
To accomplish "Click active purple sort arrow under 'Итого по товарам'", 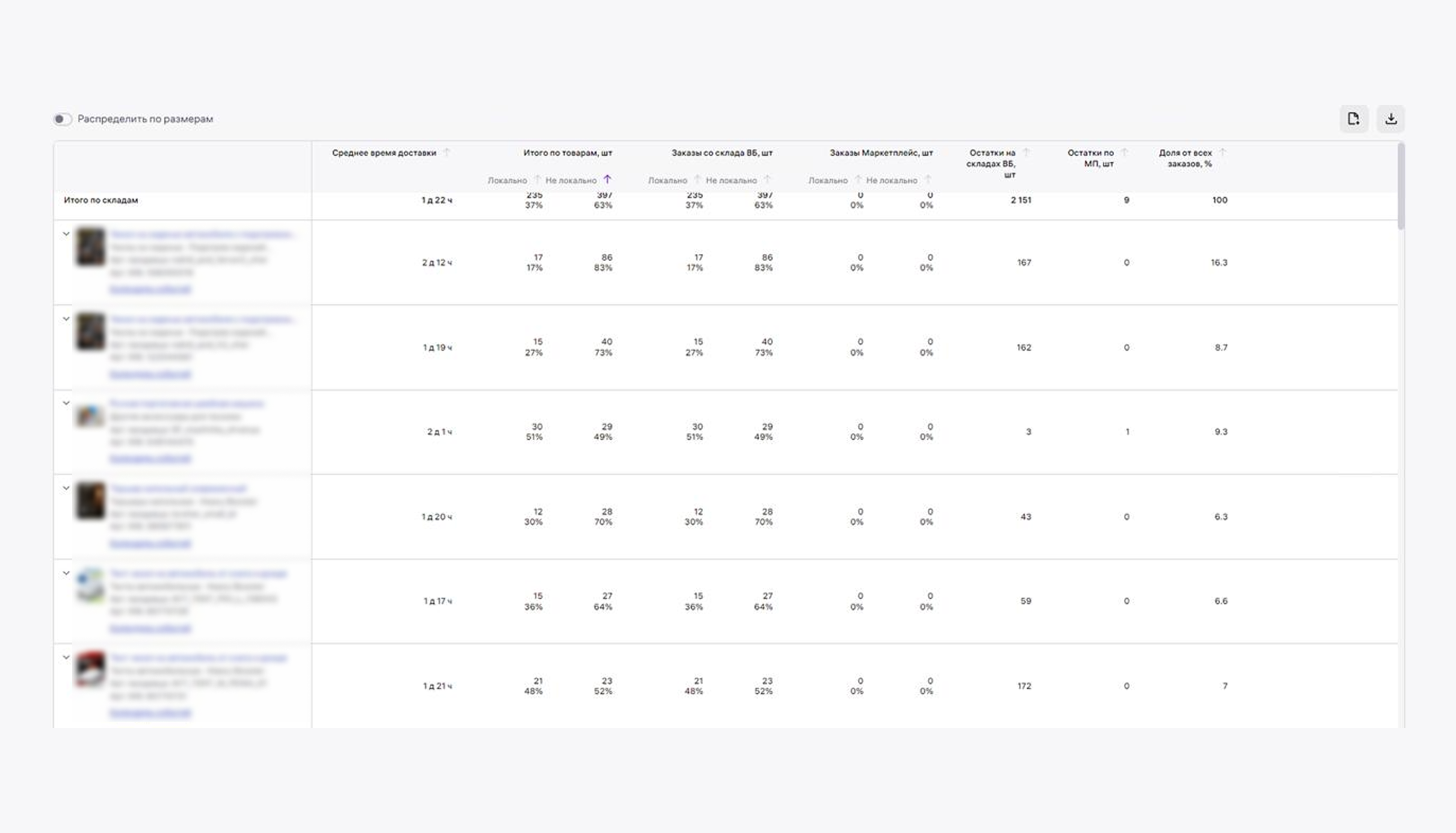I will 607,180.
